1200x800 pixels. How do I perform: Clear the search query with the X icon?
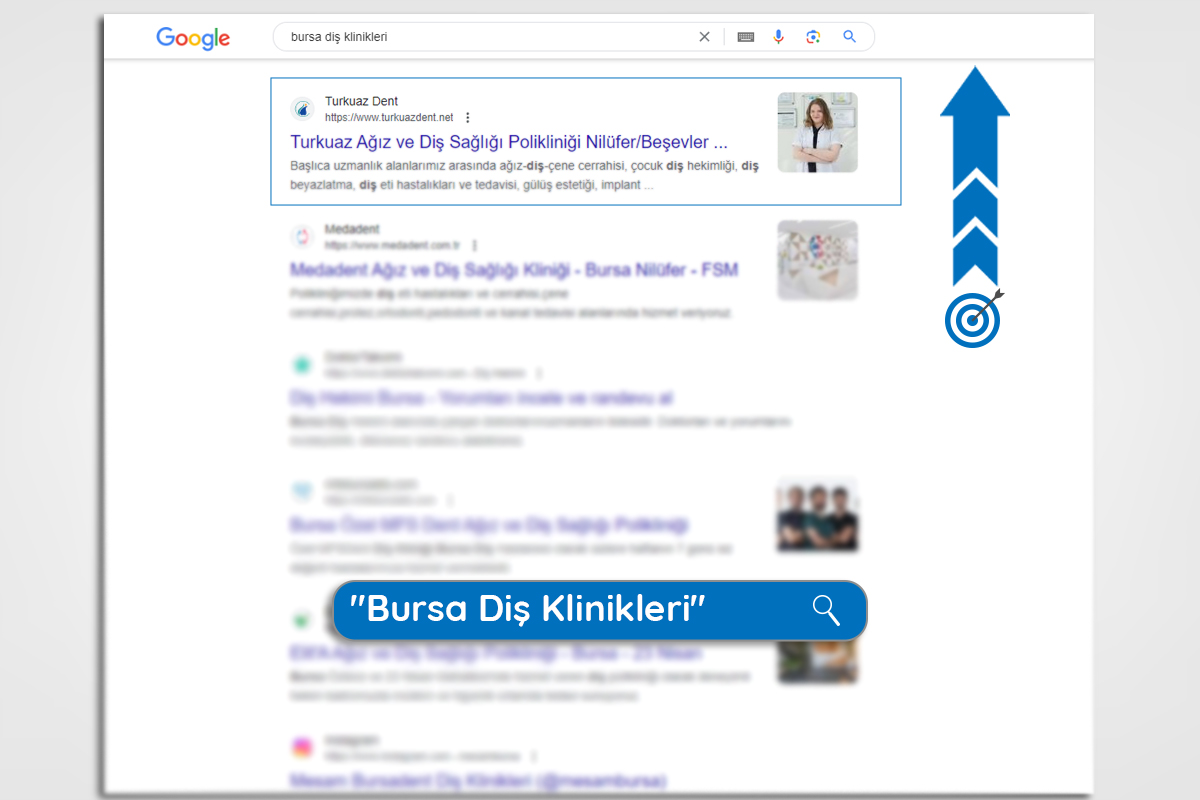[704, 37]
